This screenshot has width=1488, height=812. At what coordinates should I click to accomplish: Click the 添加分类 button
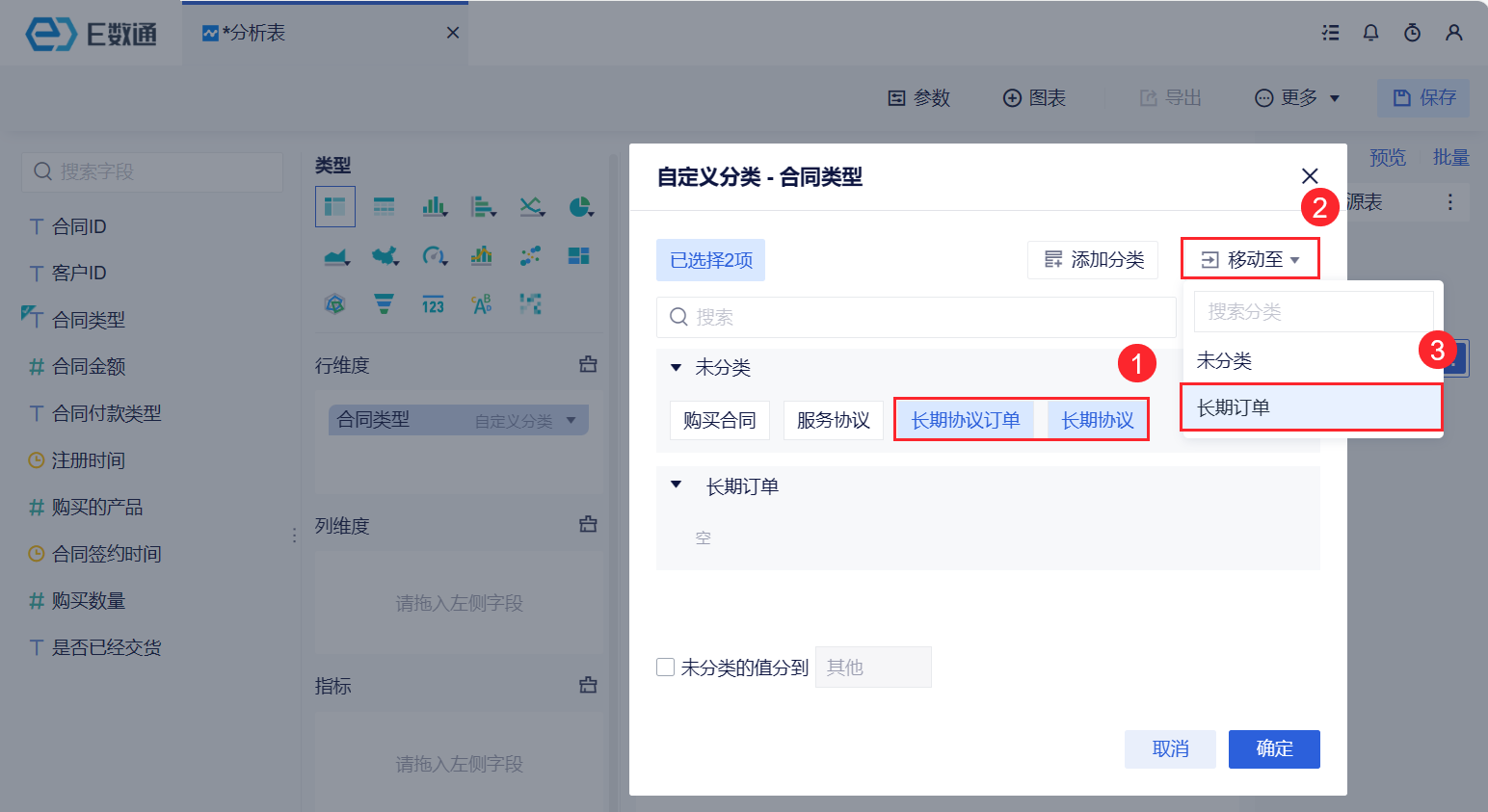point(1093,259)
